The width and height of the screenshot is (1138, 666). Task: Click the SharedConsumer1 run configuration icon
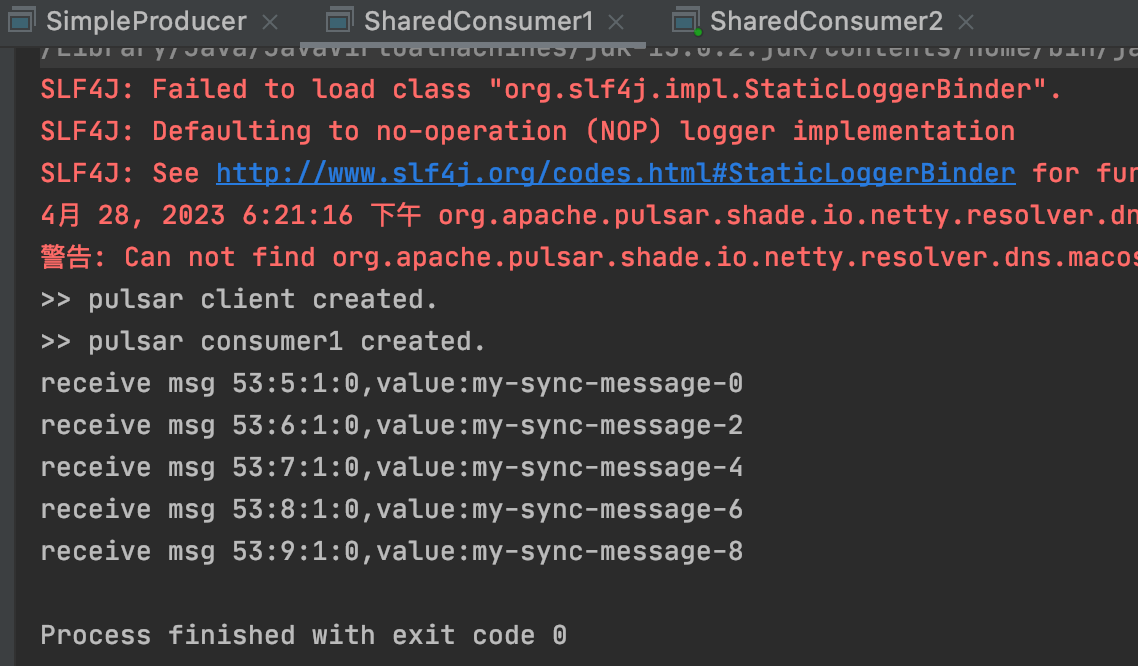pyautogui.click(x=339, y=20)
